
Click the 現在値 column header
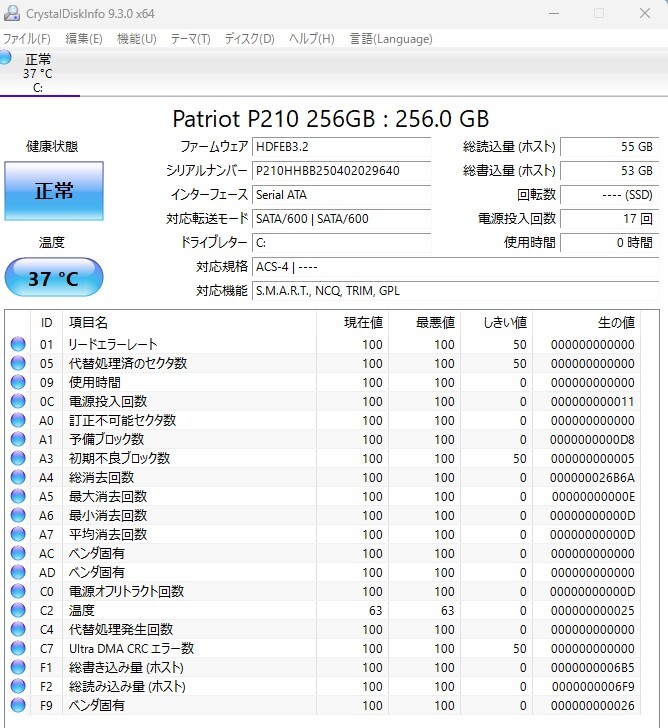(353, 322)
